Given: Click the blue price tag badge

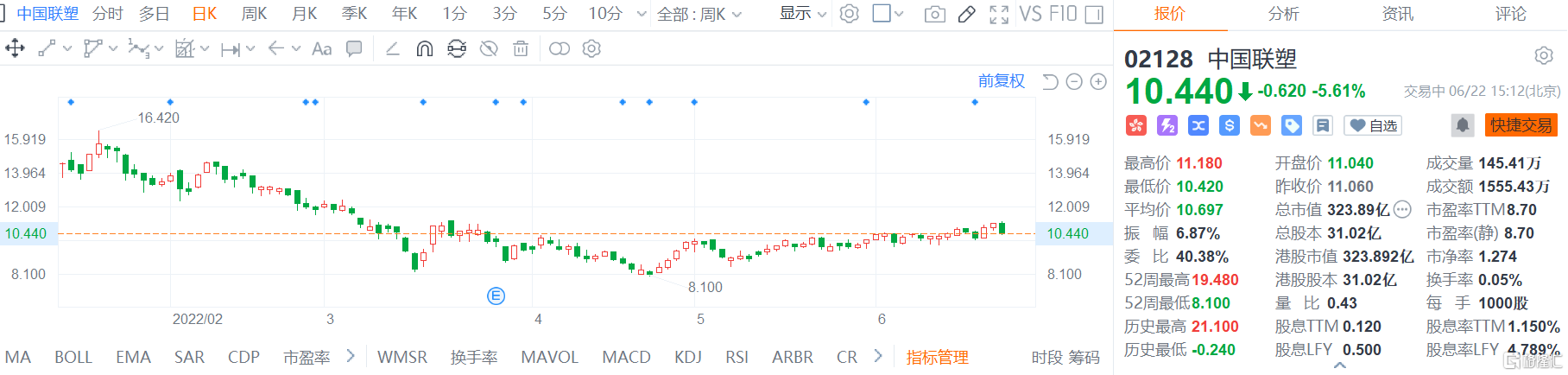Looking at the screenshot, I should [x=1292, y=125].
